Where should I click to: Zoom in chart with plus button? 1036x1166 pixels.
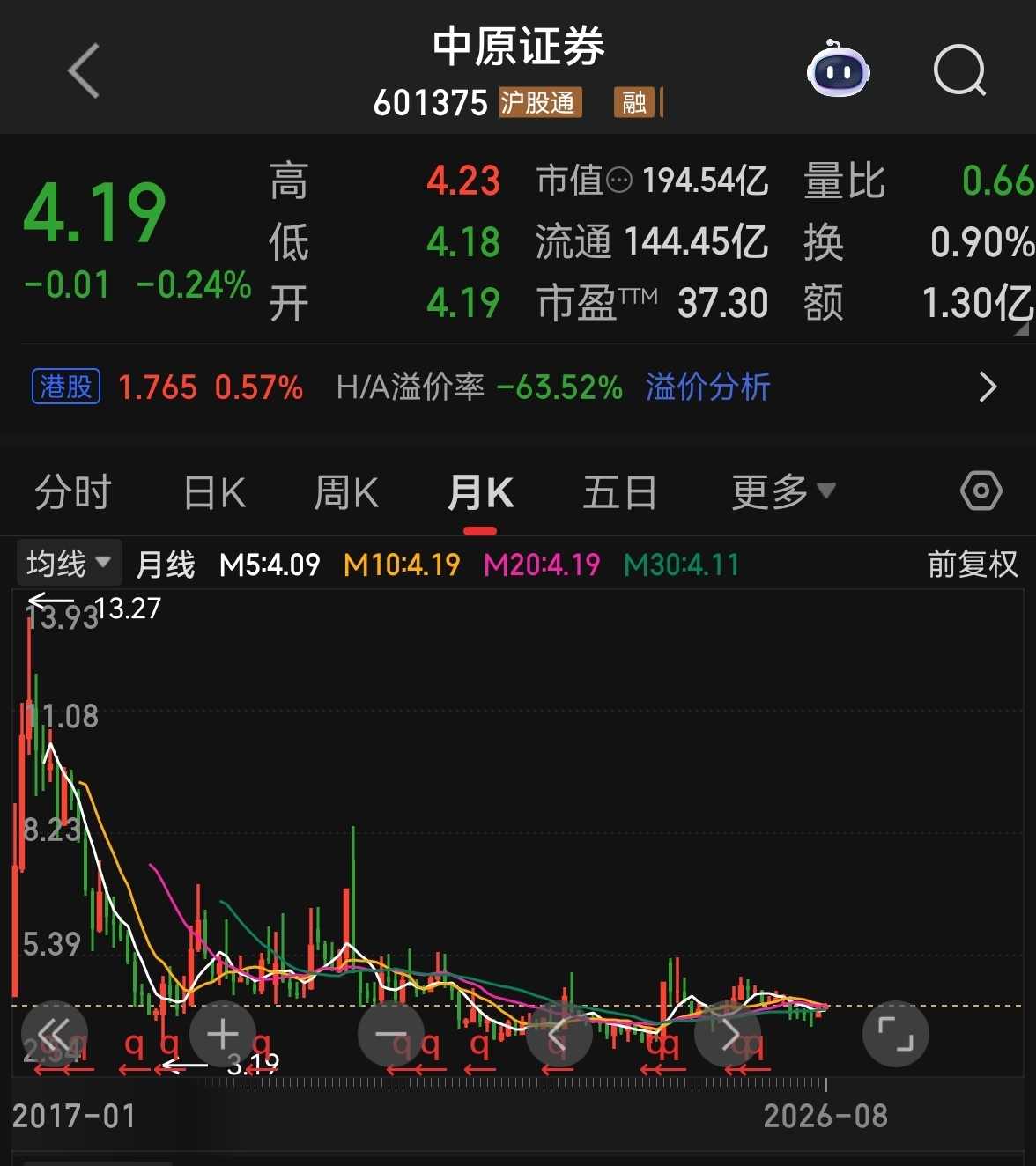point(222,1034)
